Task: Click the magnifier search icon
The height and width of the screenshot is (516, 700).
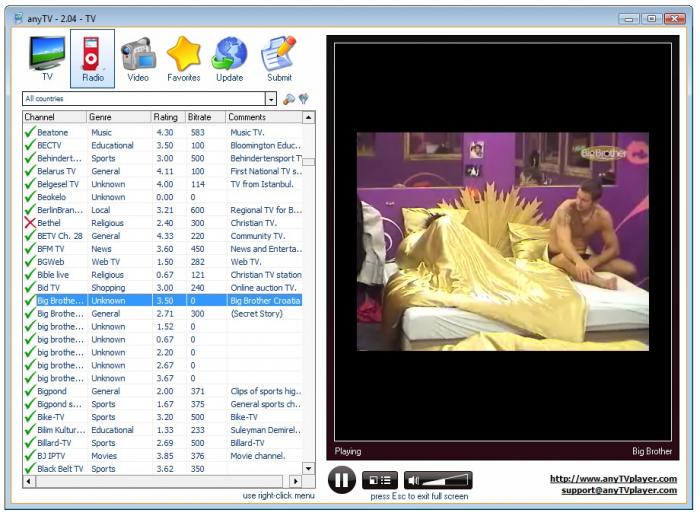Action: pos(289,99)
